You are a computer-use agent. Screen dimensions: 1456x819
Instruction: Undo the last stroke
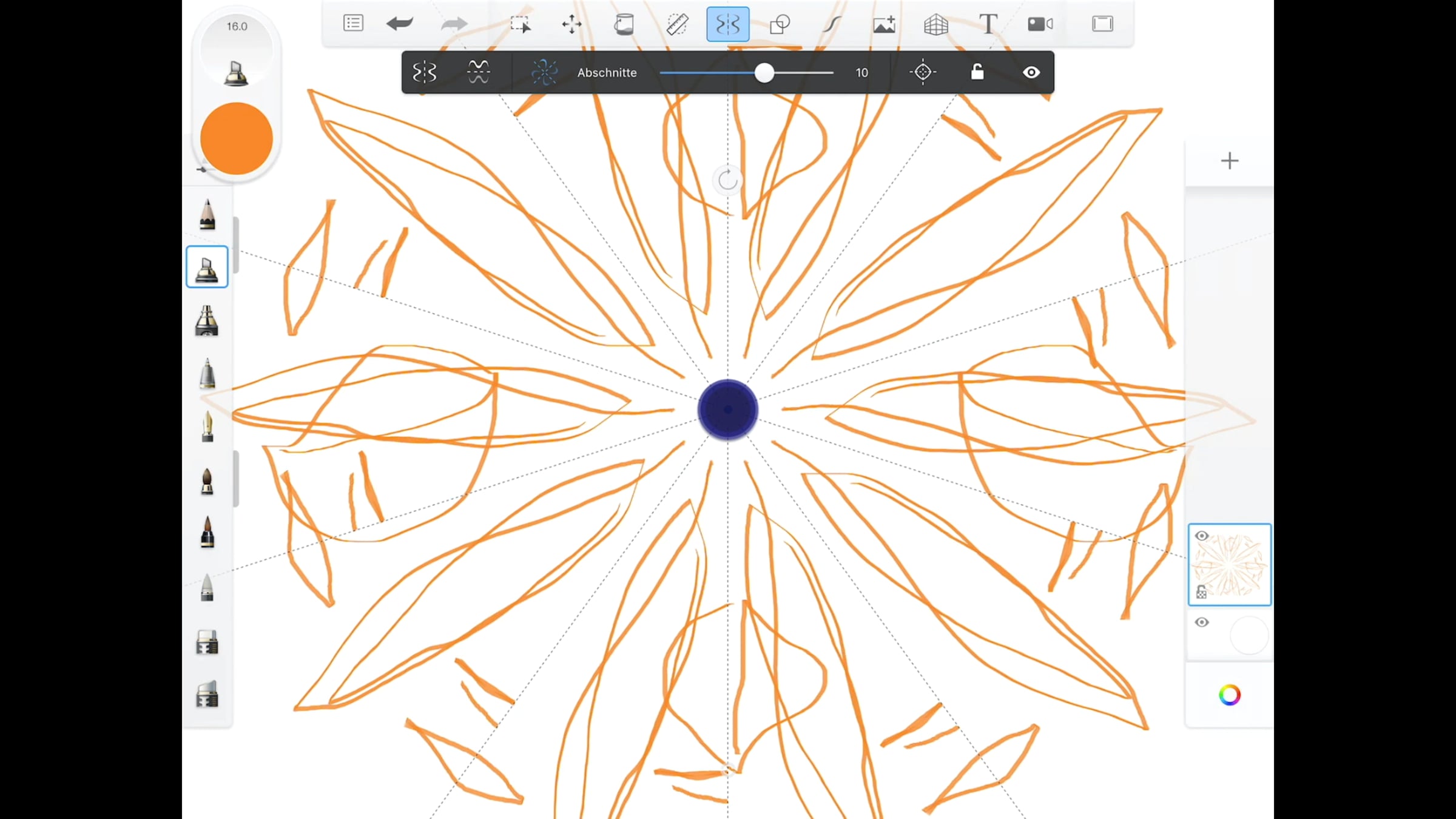[400, 24]
